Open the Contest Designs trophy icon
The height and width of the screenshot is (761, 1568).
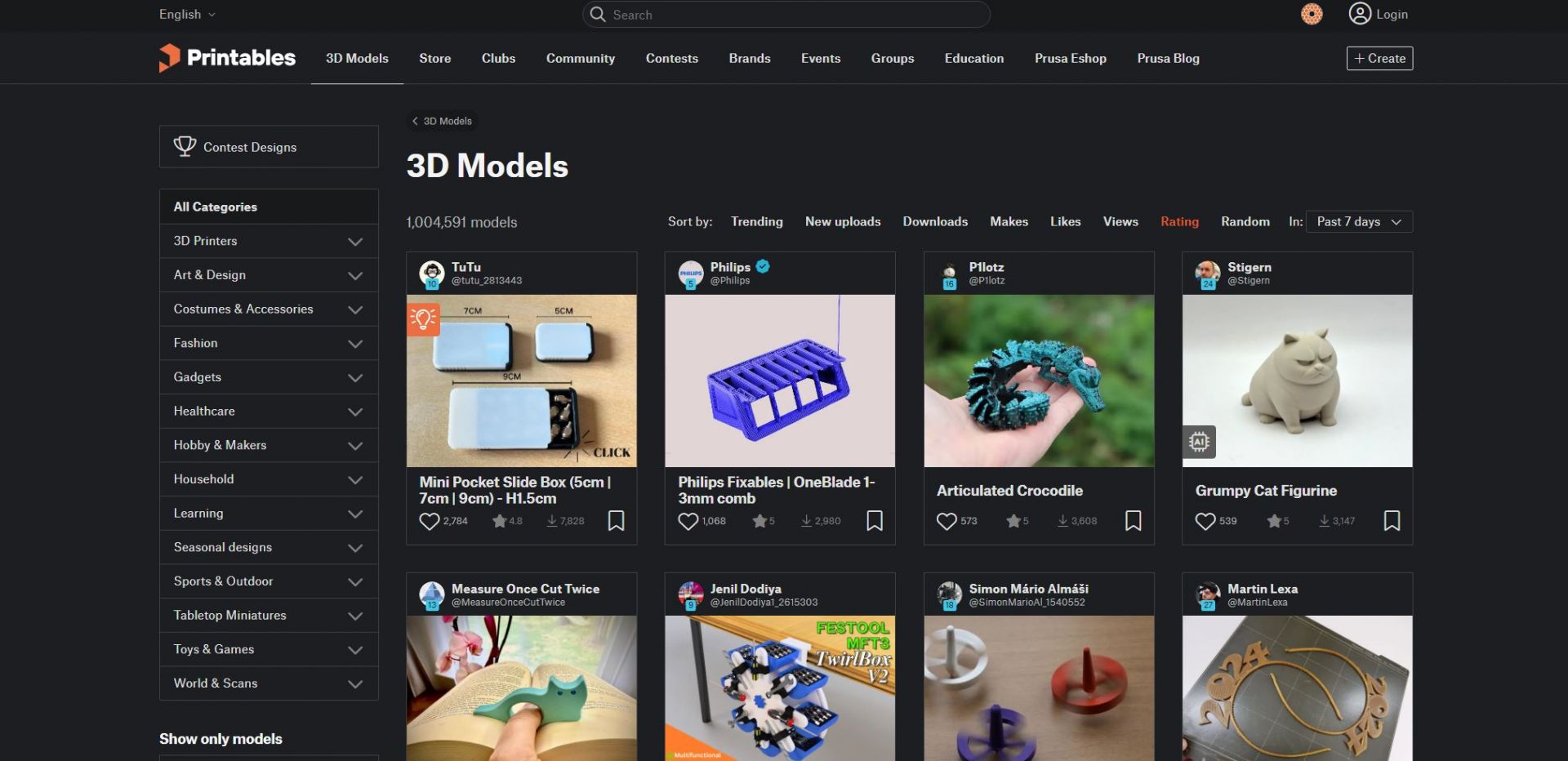tap(185, 147)
